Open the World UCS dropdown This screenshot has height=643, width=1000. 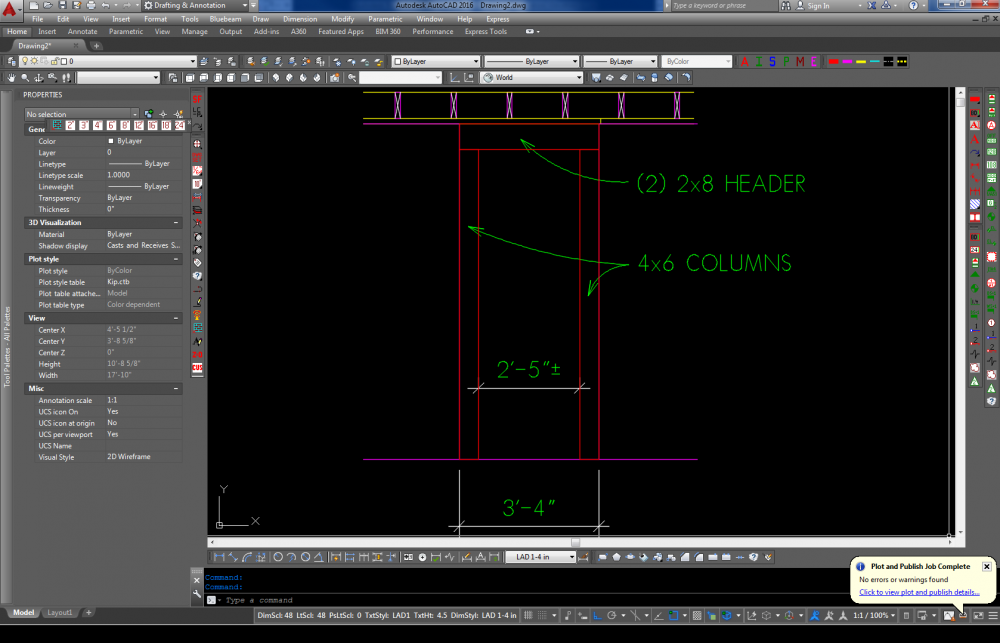point(531,77)
